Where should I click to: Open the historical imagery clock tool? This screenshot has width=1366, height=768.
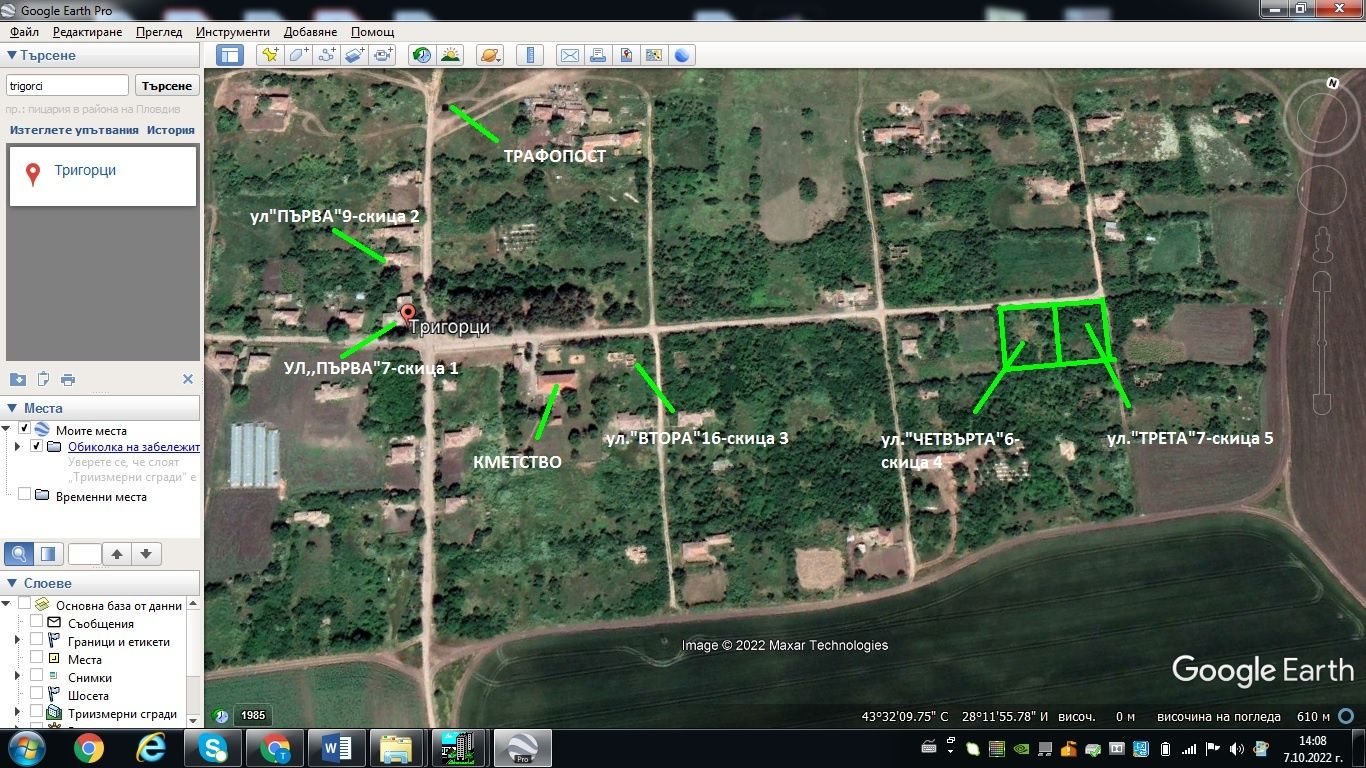pos(422,55)
